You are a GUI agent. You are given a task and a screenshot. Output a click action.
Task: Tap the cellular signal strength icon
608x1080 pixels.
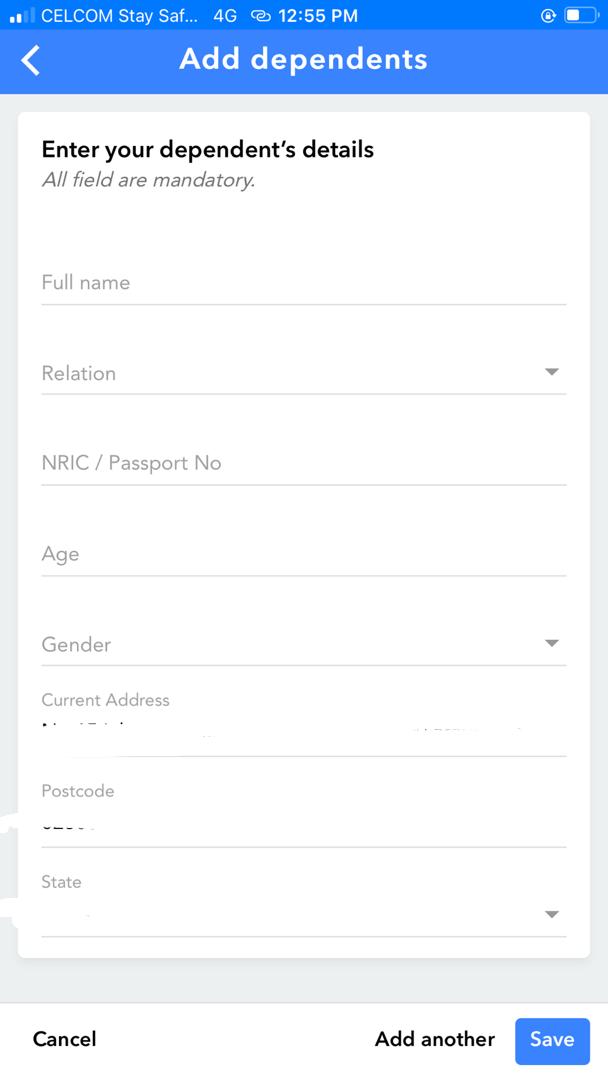[x=21, y=16]
